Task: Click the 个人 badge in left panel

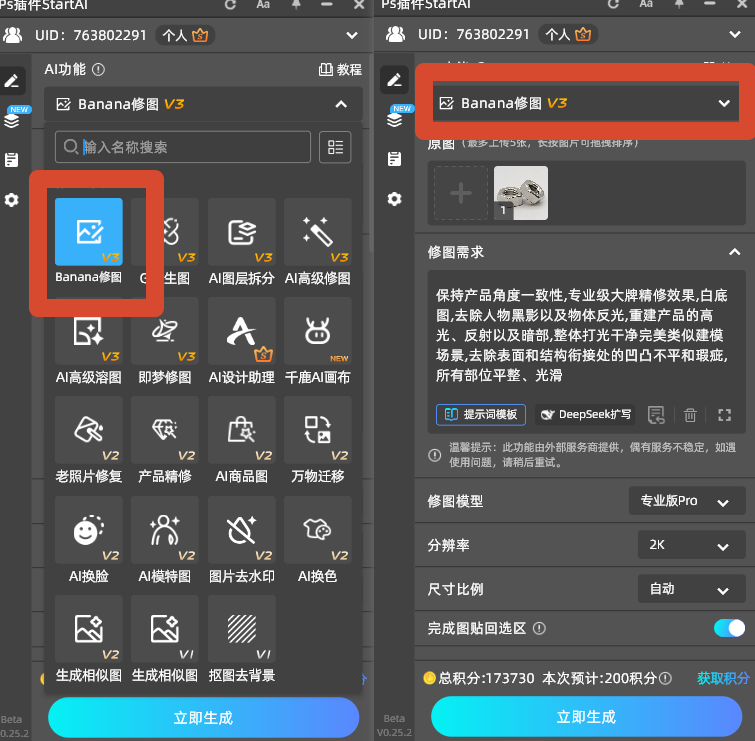Action: [185, 35]
